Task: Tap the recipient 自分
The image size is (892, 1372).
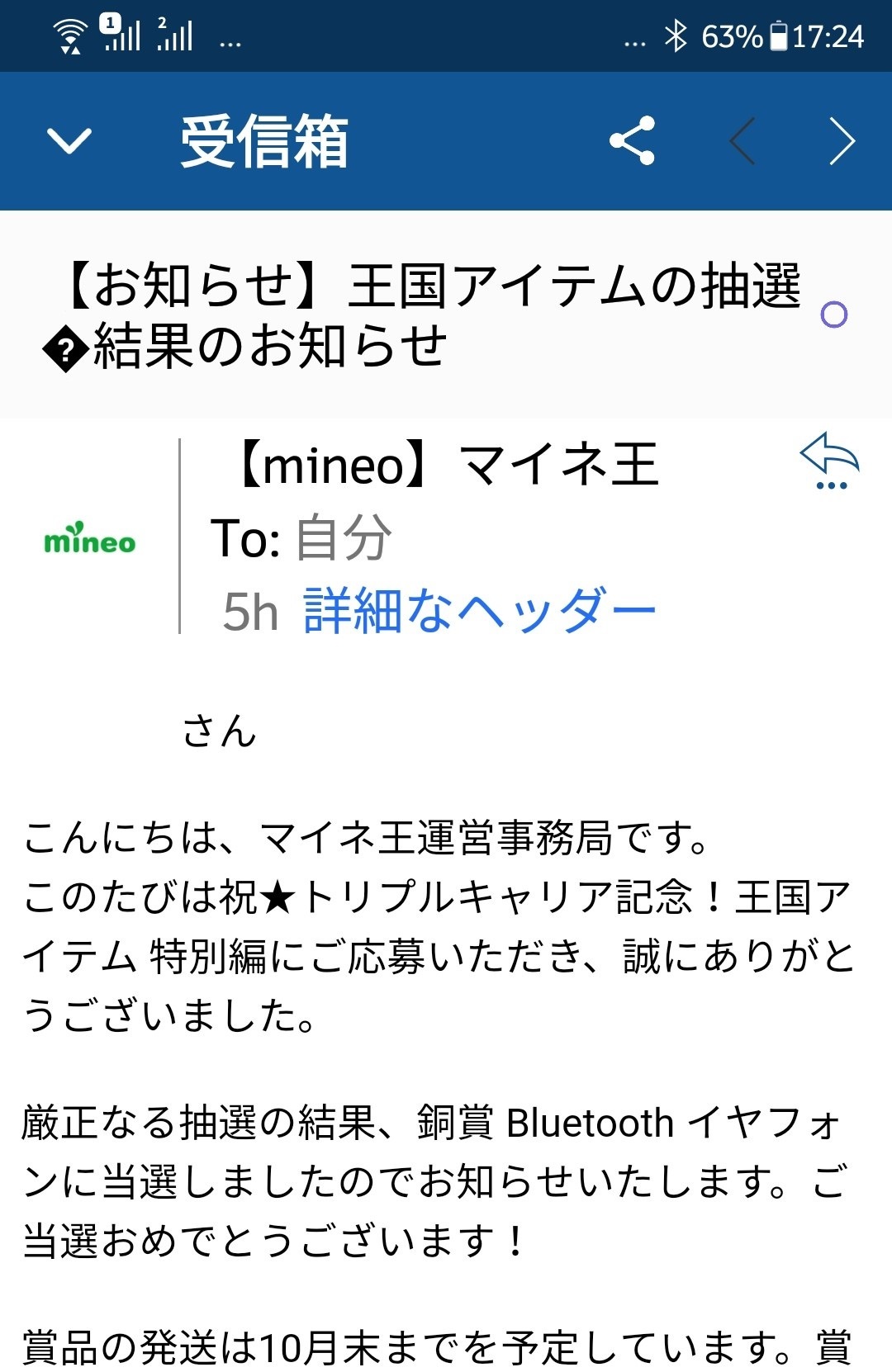Action: (x=343, y=538)
